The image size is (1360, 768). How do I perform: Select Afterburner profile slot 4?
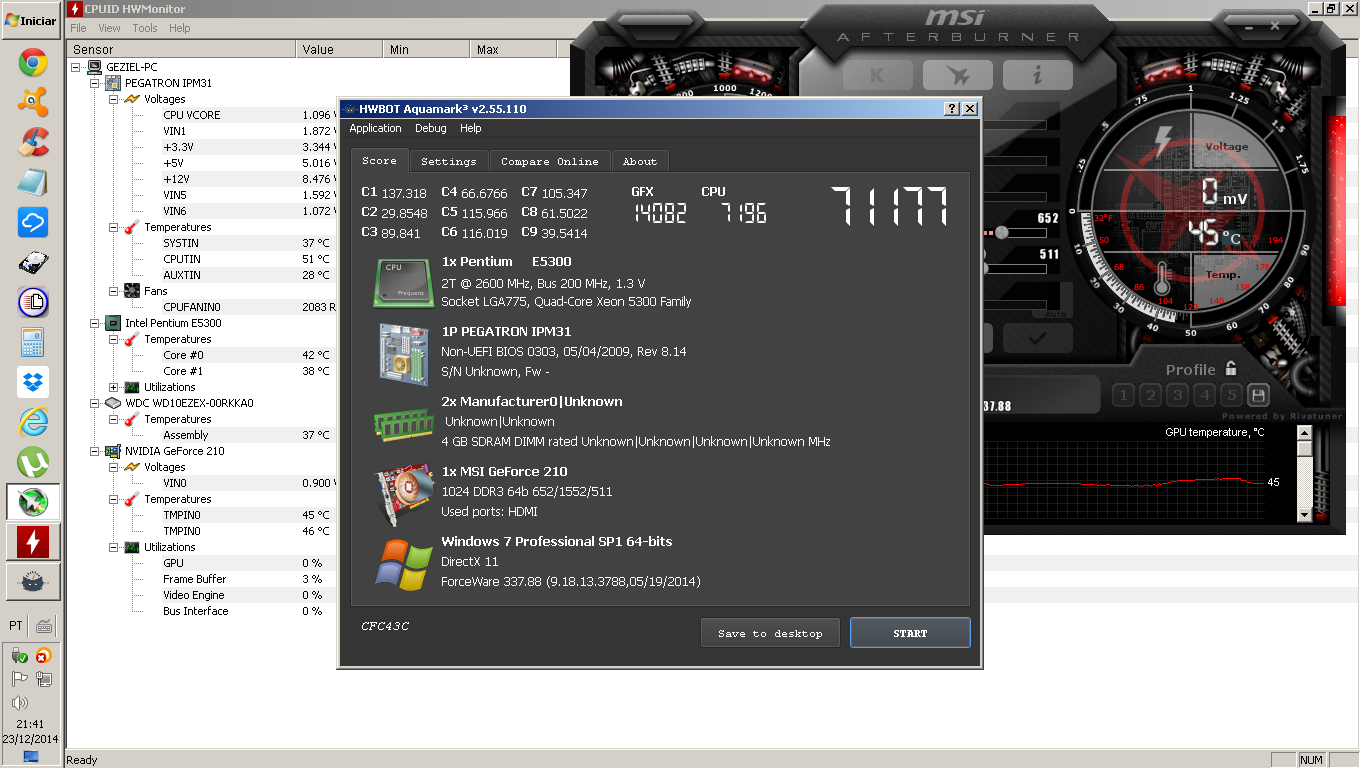point(1204,396)
